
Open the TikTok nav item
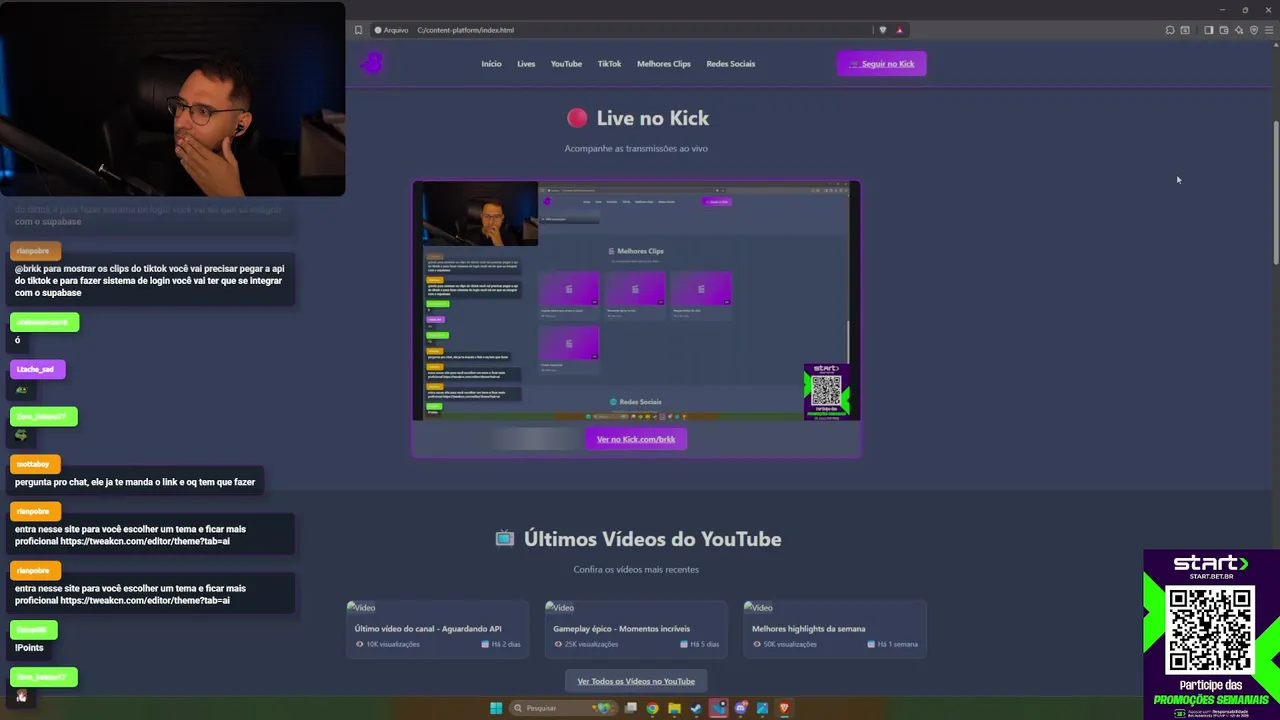(x=609, y=64)
